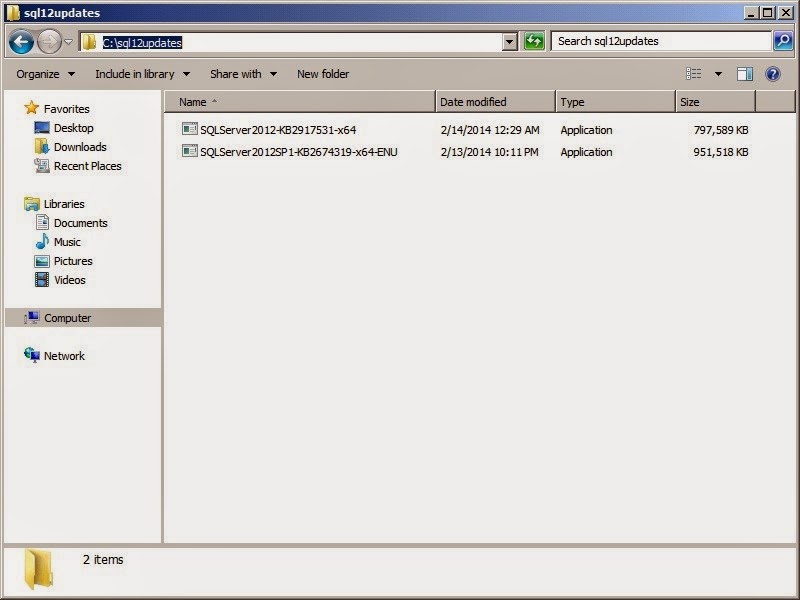This screenshot has width=800, height=600.
Task: Click the magnifier search button
Action: click(x=783, y=41)
